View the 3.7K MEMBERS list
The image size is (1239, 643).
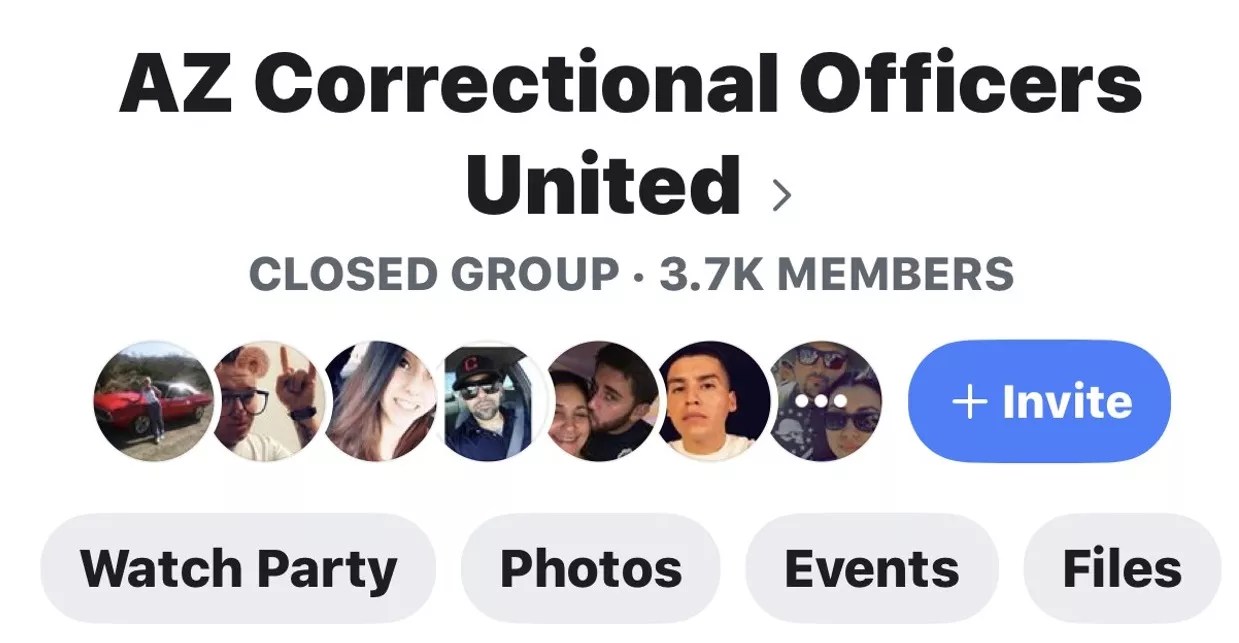[x=836, y=274]
